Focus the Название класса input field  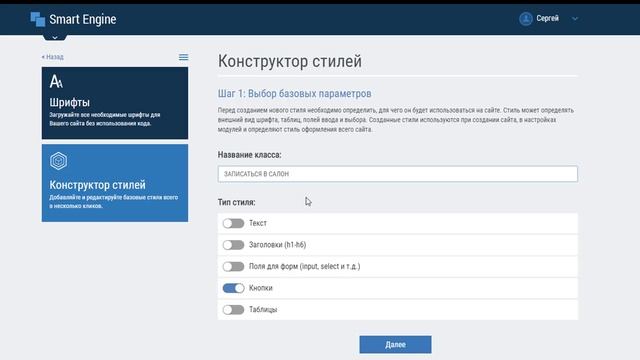point(398,174)
